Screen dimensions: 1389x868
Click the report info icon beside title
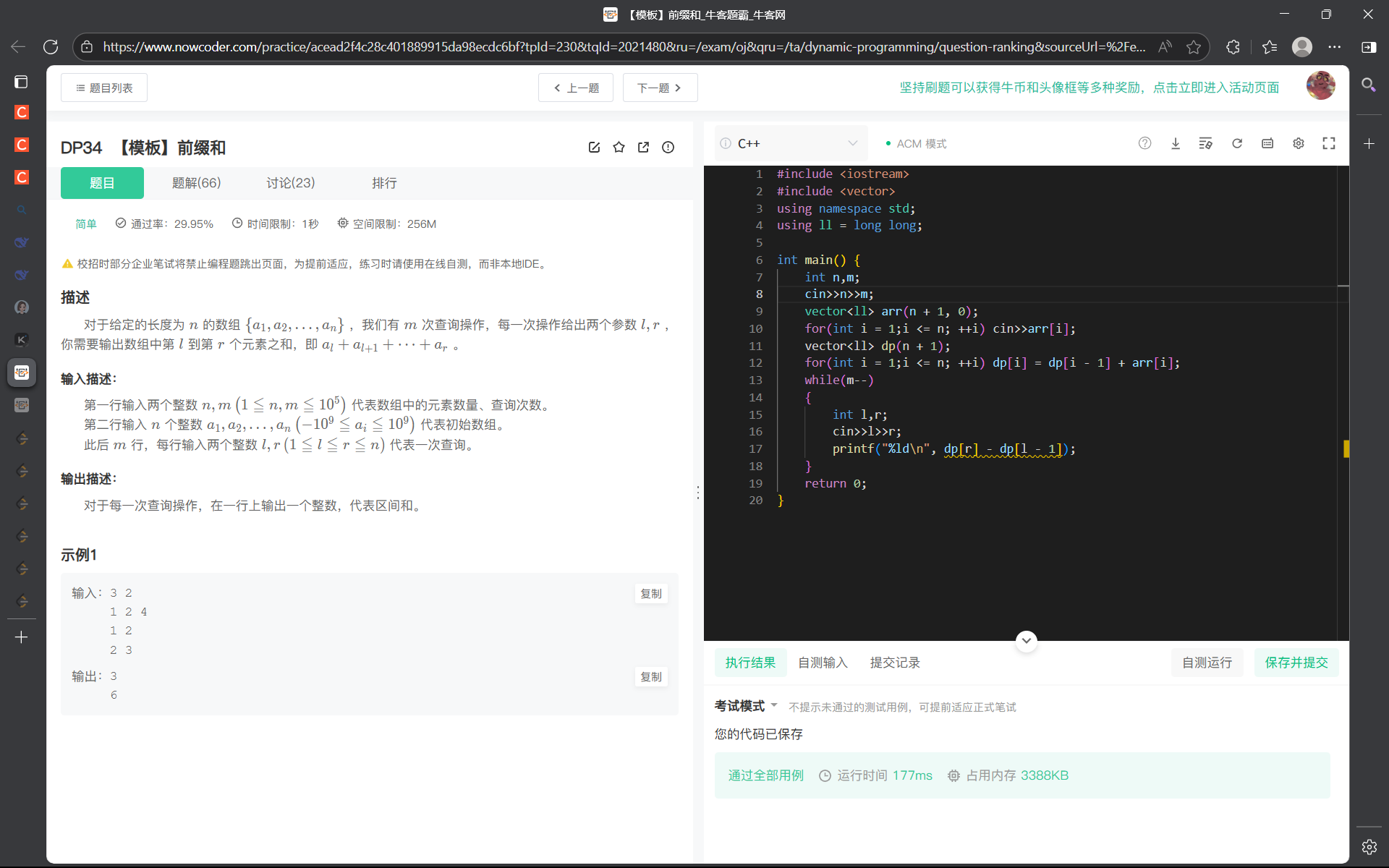pyautogui.click(x=668, y=148)
